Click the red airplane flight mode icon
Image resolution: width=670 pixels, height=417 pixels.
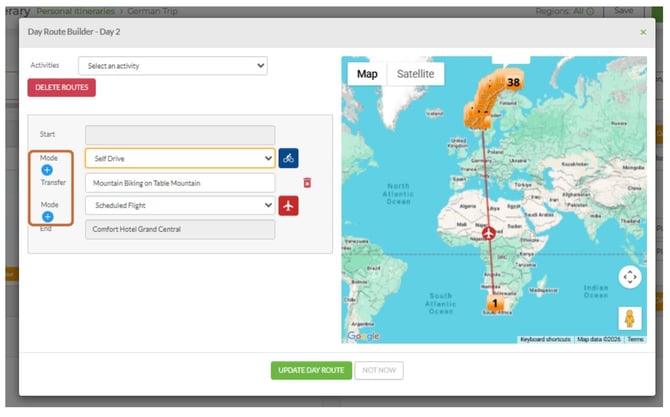288,206
